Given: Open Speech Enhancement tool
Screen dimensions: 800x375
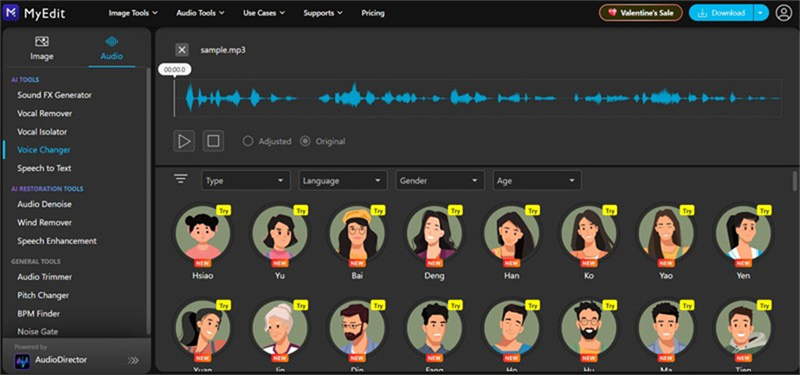Looking at the screenshot, I should 57,241.
